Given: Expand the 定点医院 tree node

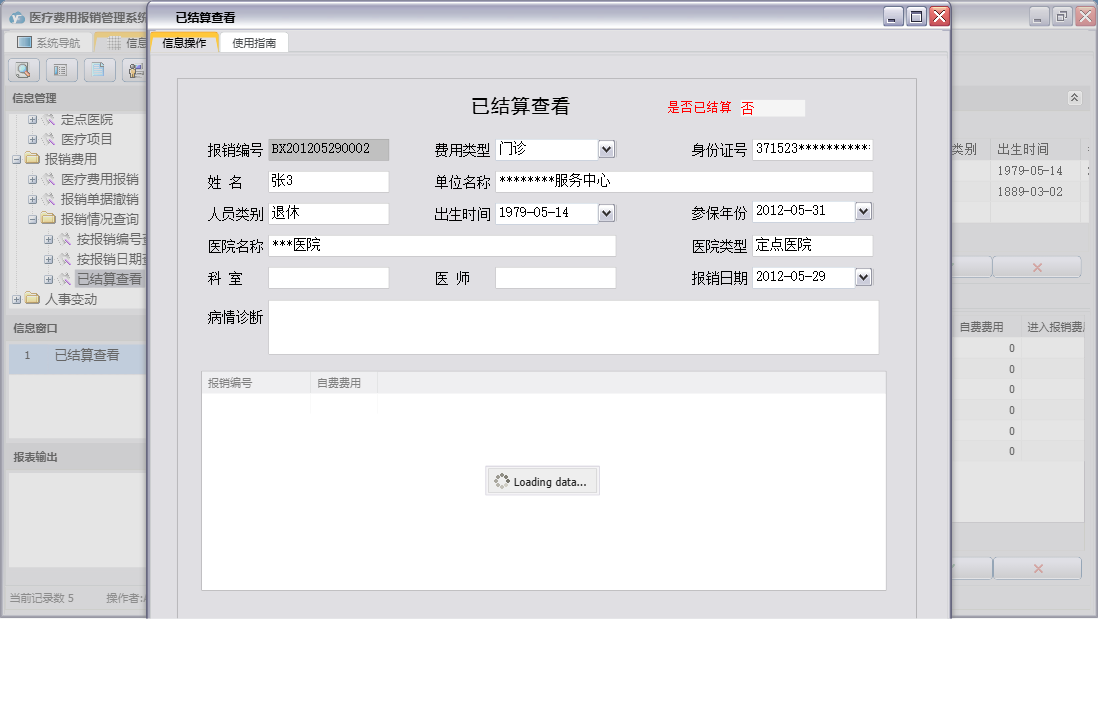Looking at the screenshot, I should pyautogui.click(x=33, y=119).
